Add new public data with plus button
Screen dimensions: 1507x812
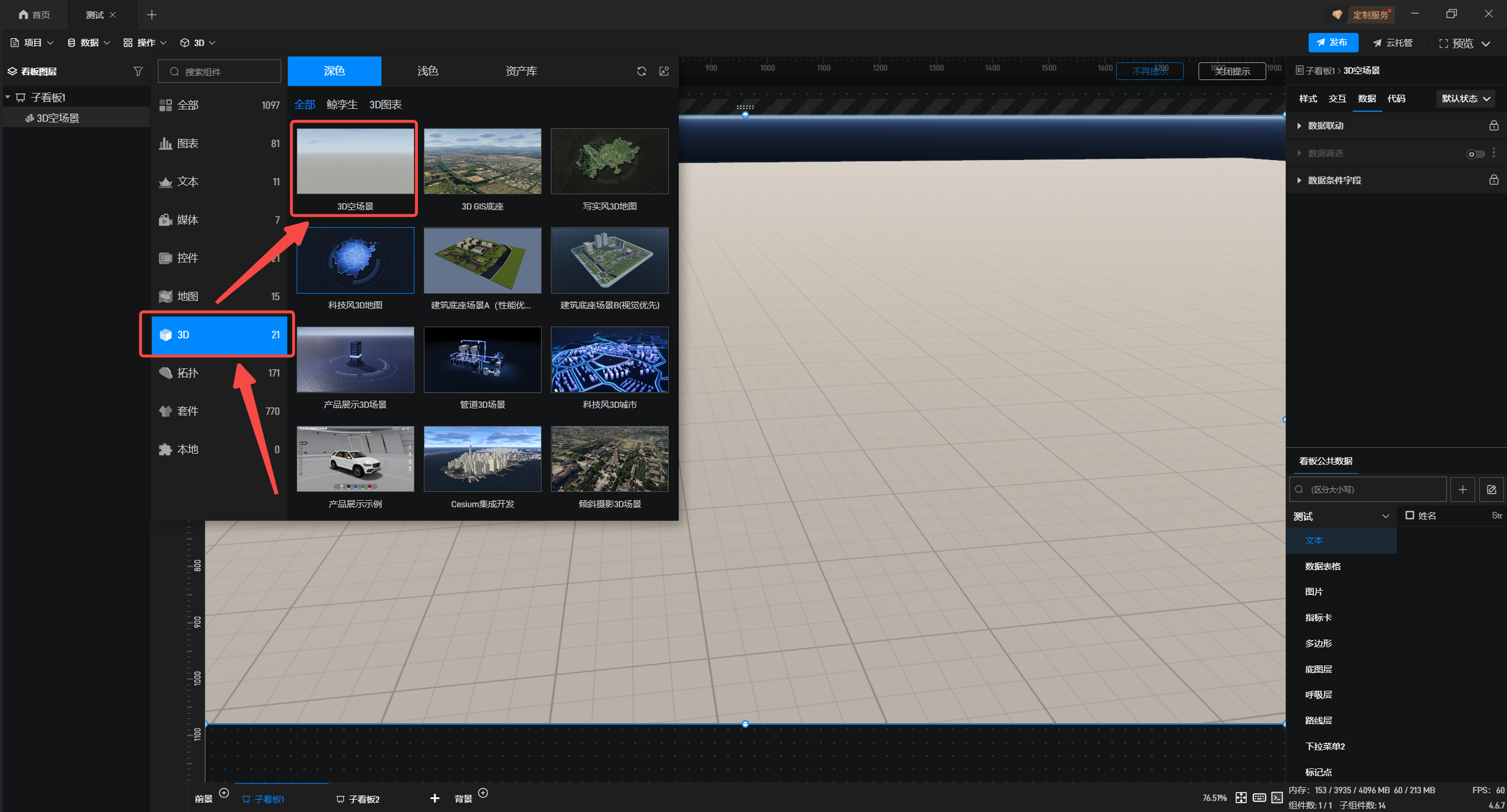[x=1462, y=490]
